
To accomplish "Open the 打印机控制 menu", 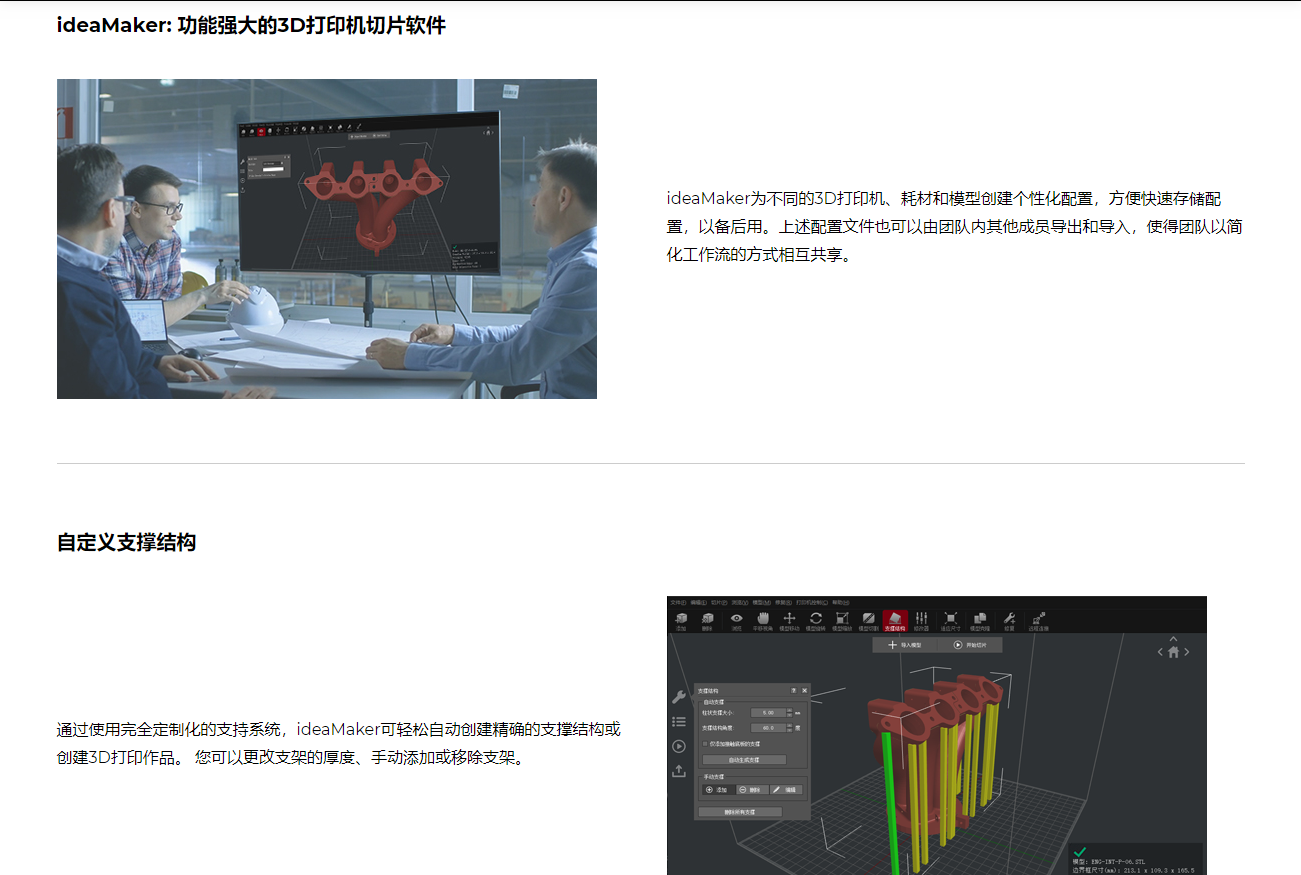I will pos(811,602).
